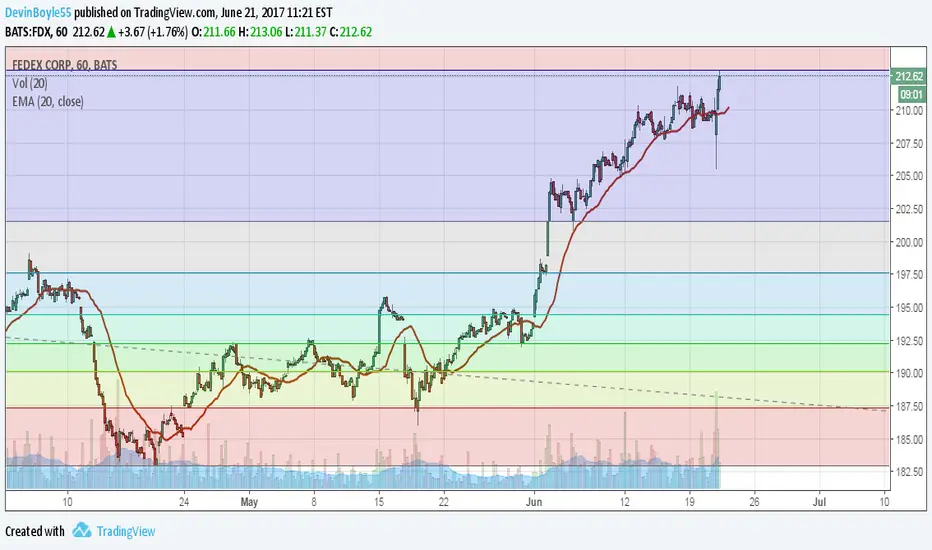932x550 pixels.
Task: Click the TradingView logo icon at bottom
Action: tap(81, 530)
